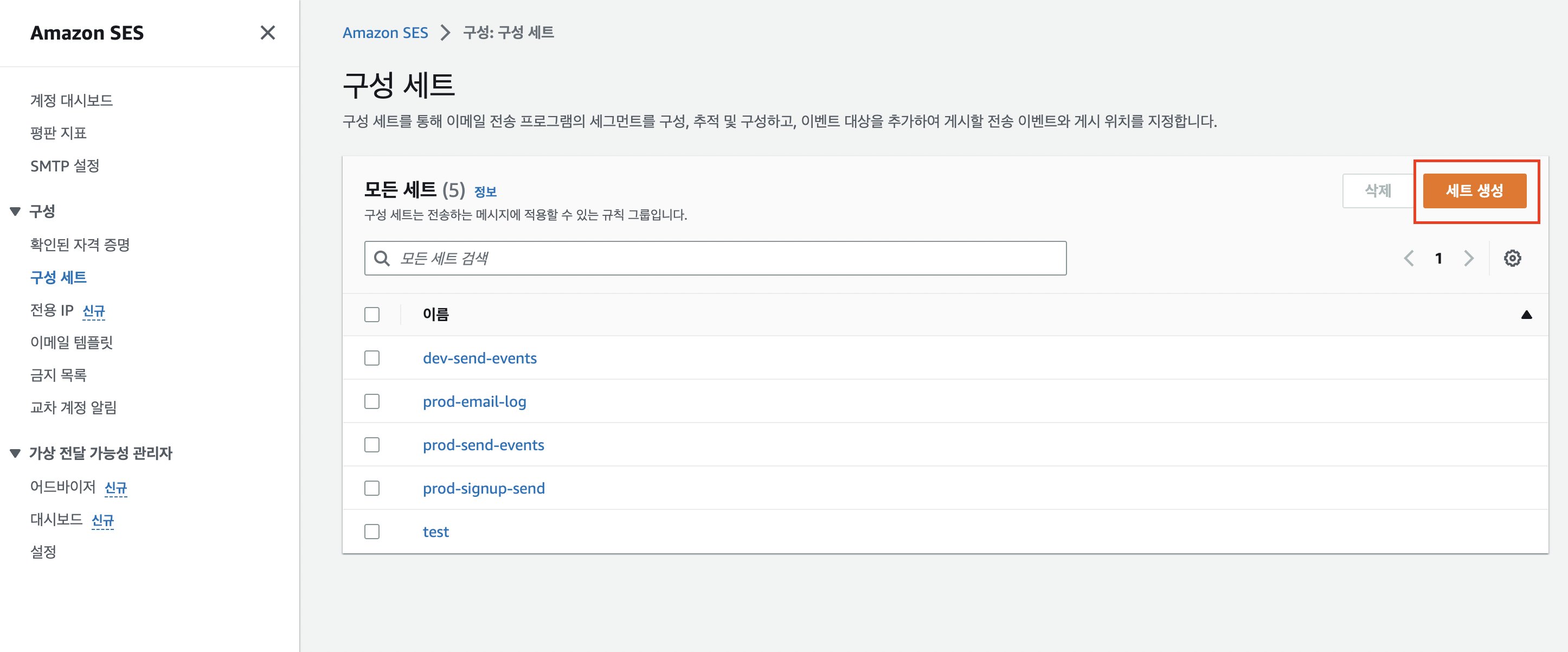Close the Amazon SES side navigation
Image resolution: width=1568 pixels, height=652 pixels.
pos(267,33)
